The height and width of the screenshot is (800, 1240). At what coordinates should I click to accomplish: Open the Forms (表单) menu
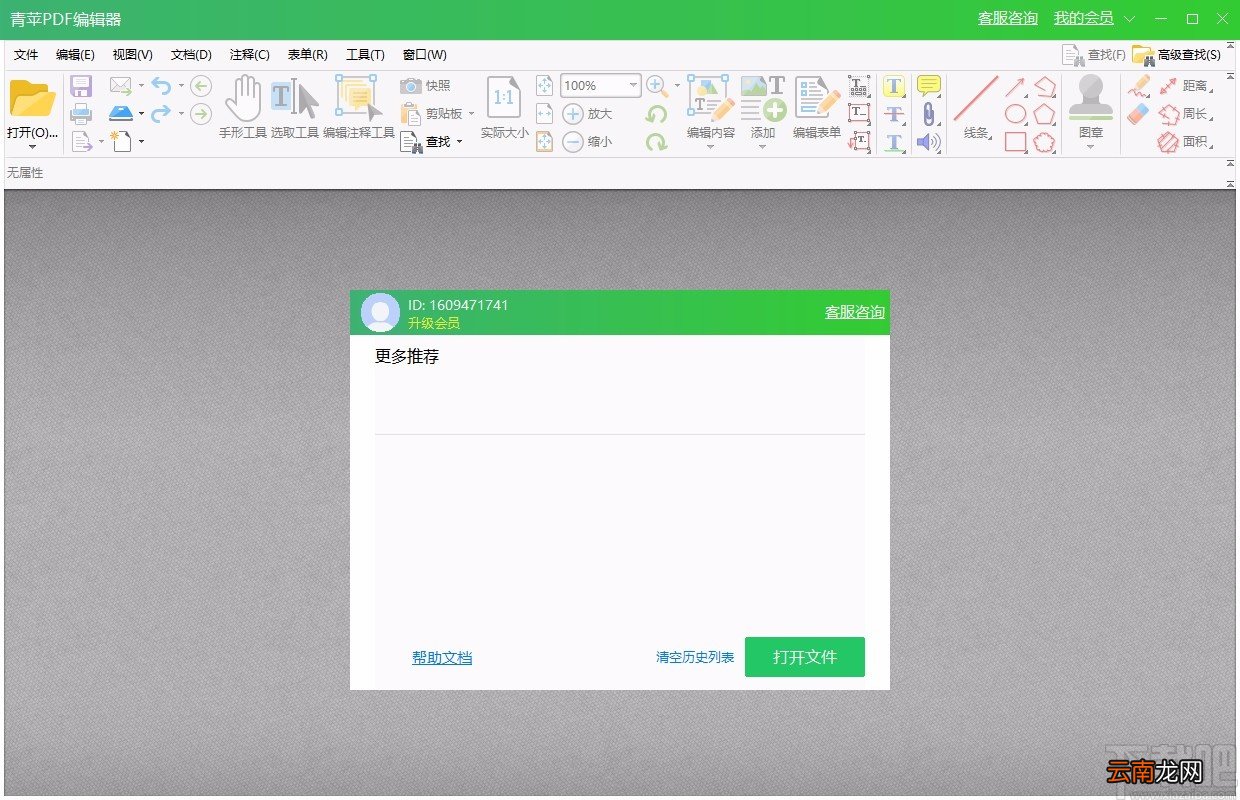click(x=308, y=55)
